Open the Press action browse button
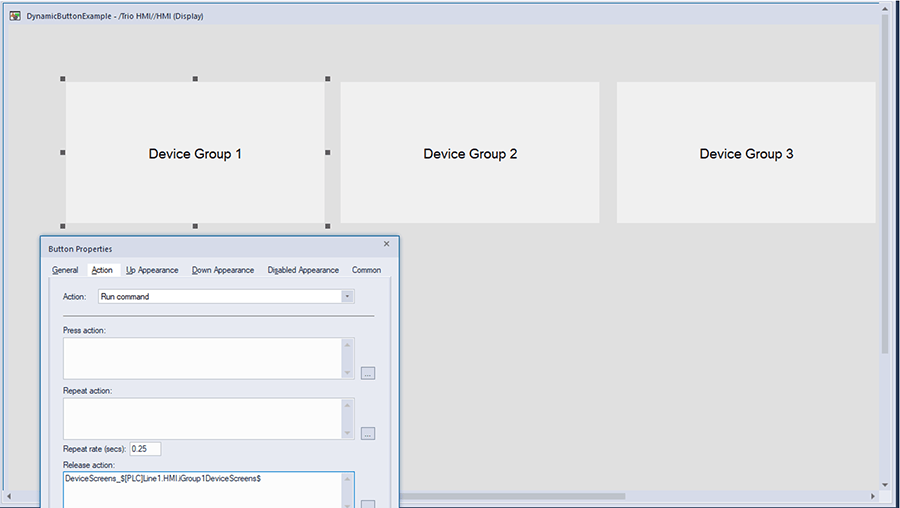Image resolution: width=900 pixels, height=508 pixels. click(x=368, y=373)
